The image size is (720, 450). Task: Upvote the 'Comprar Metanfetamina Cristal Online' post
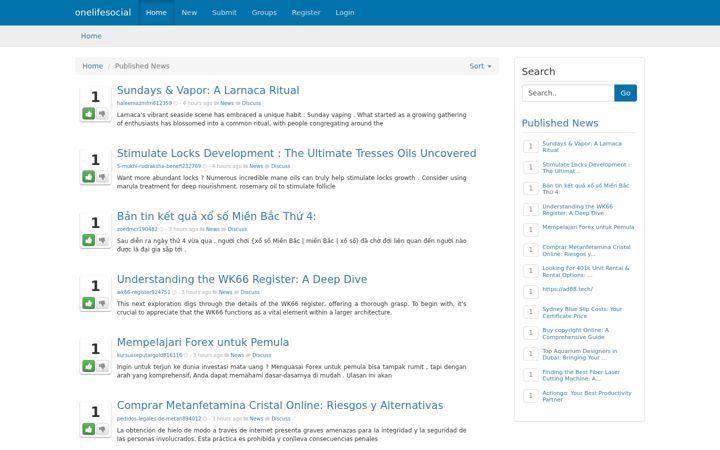89,429
